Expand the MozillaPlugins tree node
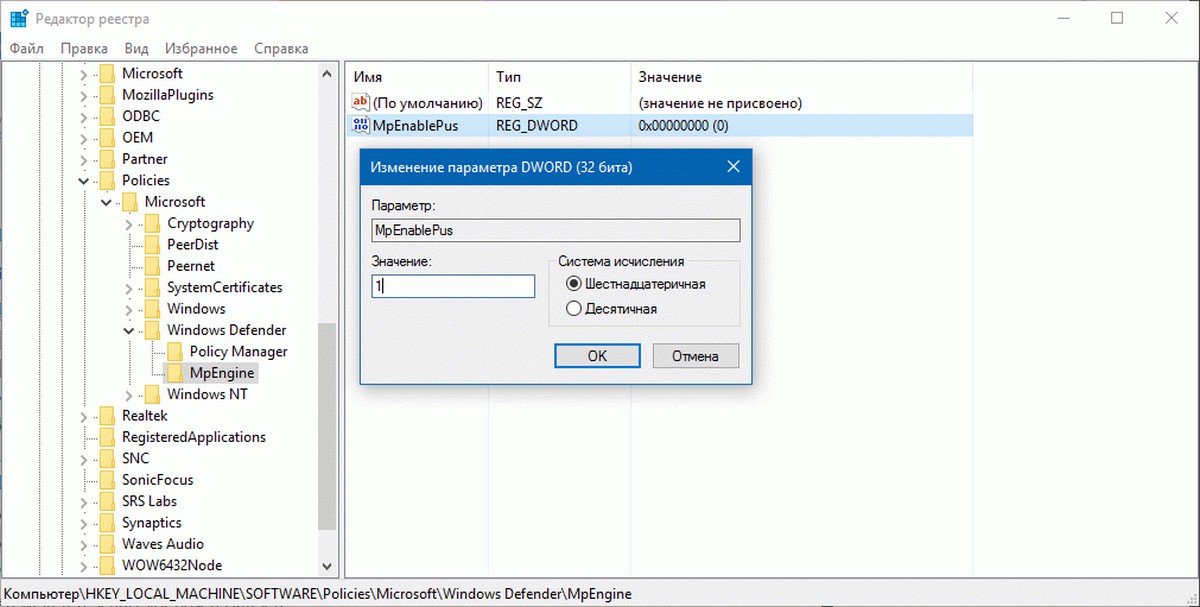The image size is (1200, 607). (83, 95)
